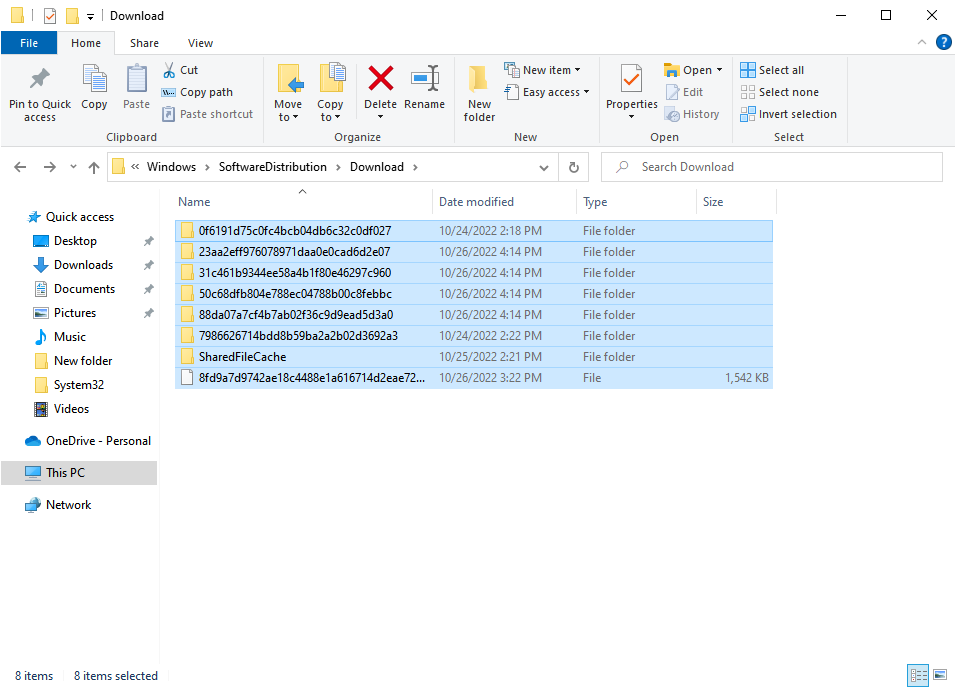Open Pictures in navigation pane
Screen dimensions: 956x688
point(75,313)
